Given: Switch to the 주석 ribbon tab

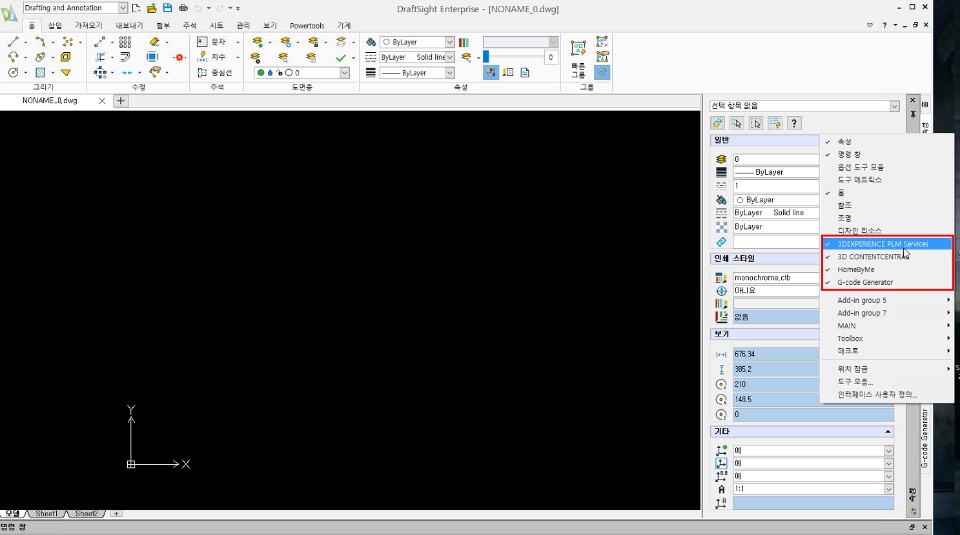Looking at the screenshot, I should click(190, 25).
